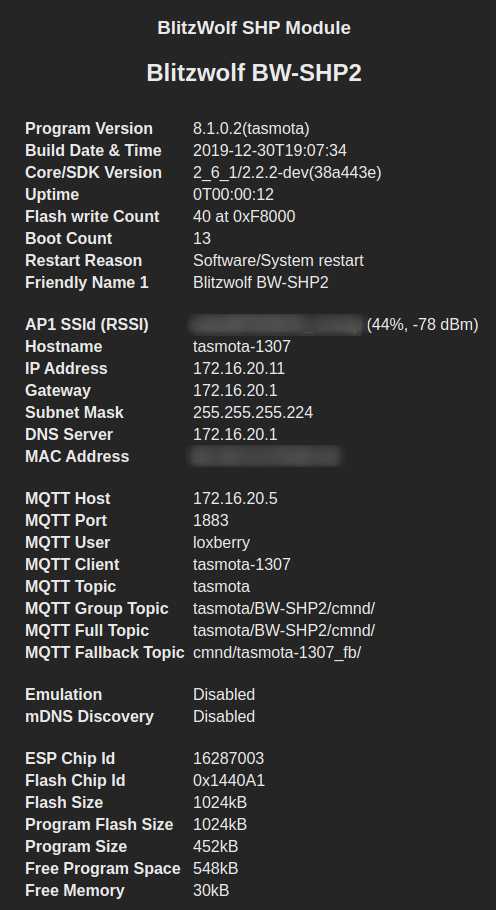Image resolution: width=496 pixels, height=910 pixels.
Task: Click the Hostname value tasmota-1307
Action: 241,347
